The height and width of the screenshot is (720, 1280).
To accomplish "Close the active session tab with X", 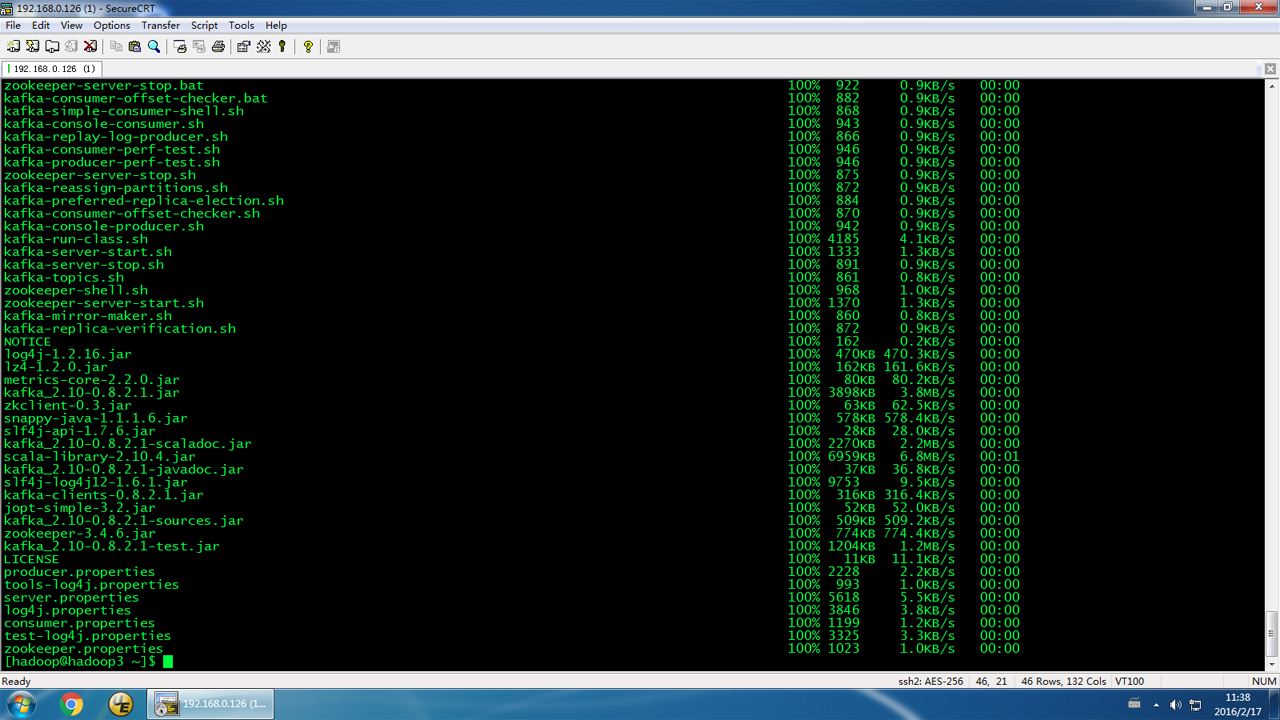I will click(x=1271, y=69).
